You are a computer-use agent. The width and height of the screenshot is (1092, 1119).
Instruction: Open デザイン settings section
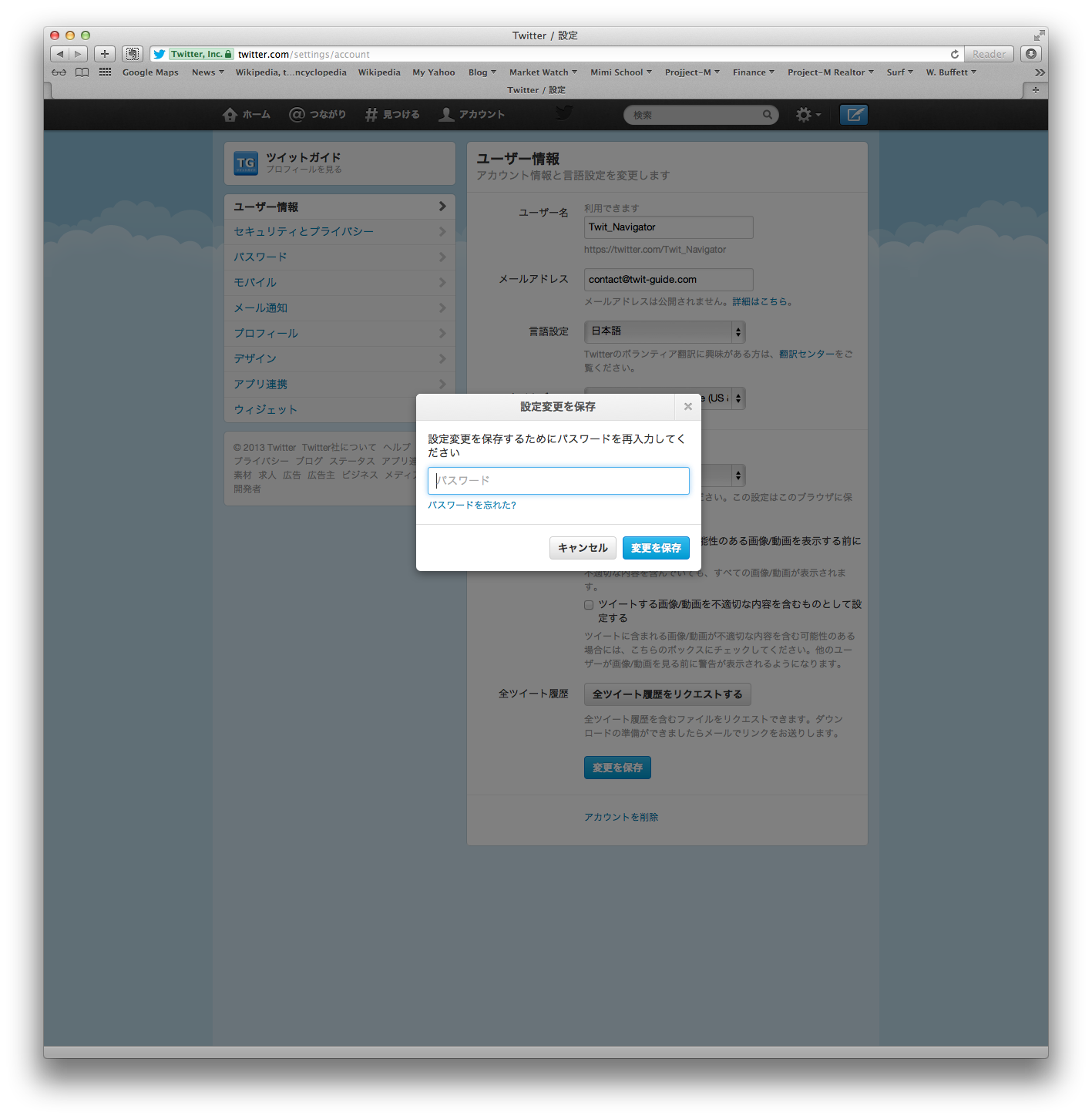[x=340, y=359]
